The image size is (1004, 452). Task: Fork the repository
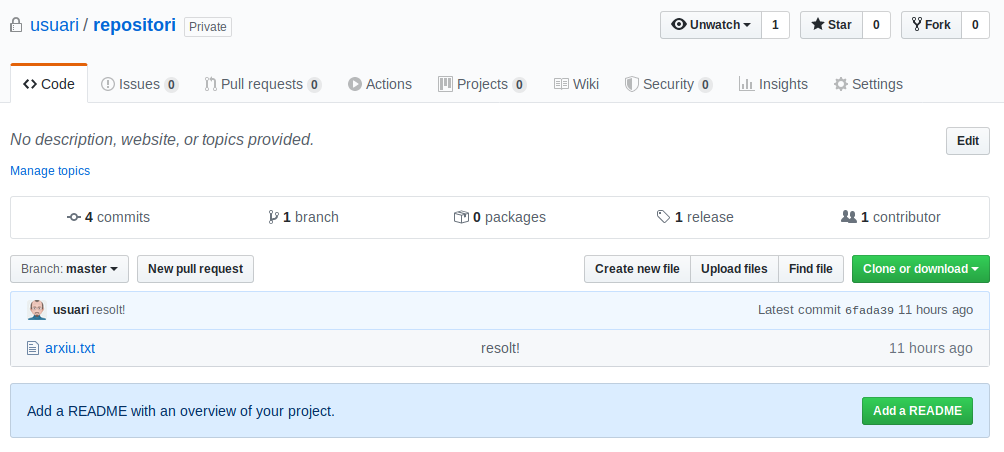930,25
